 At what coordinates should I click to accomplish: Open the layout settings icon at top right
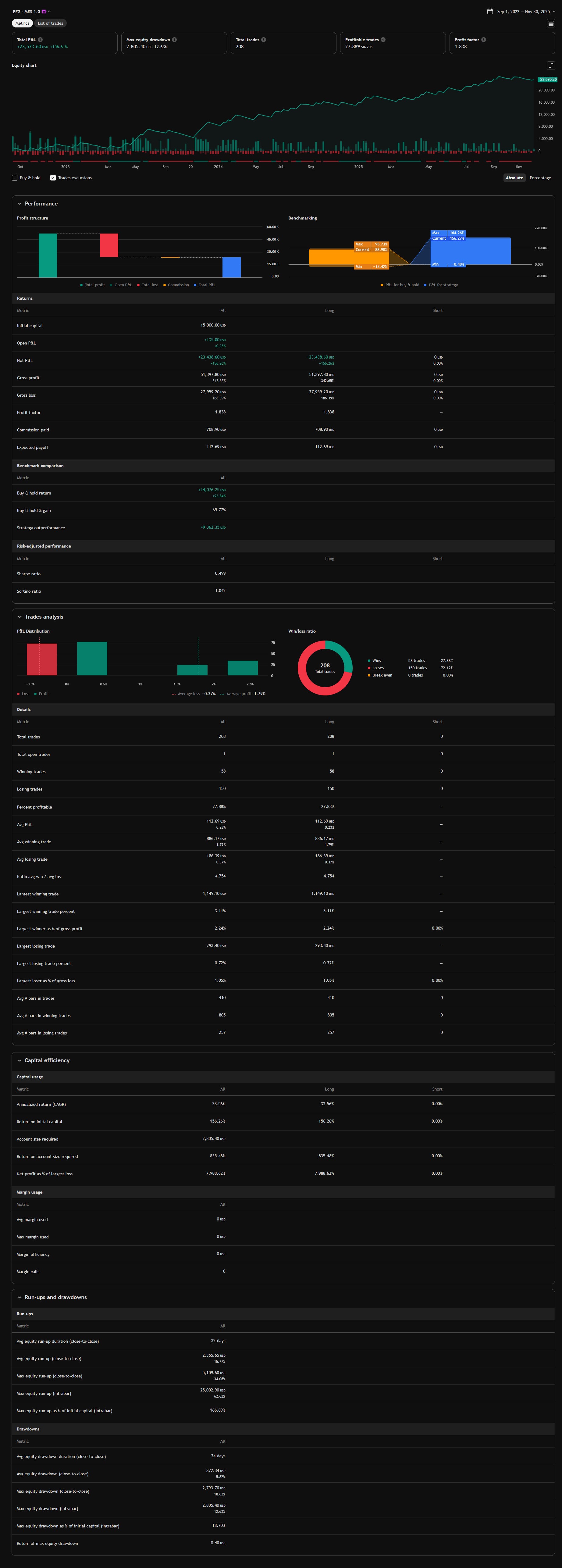click(x=550, y=23)
